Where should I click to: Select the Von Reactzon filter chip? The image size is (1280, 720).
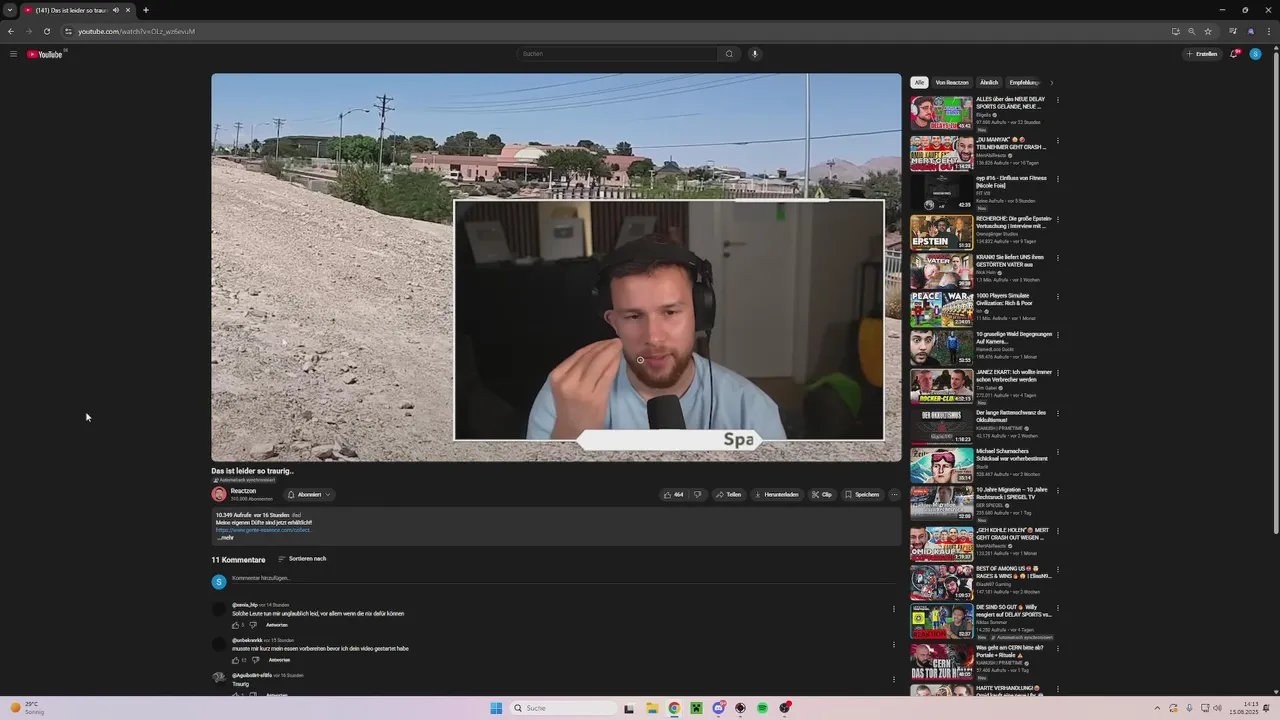(952, 83)
